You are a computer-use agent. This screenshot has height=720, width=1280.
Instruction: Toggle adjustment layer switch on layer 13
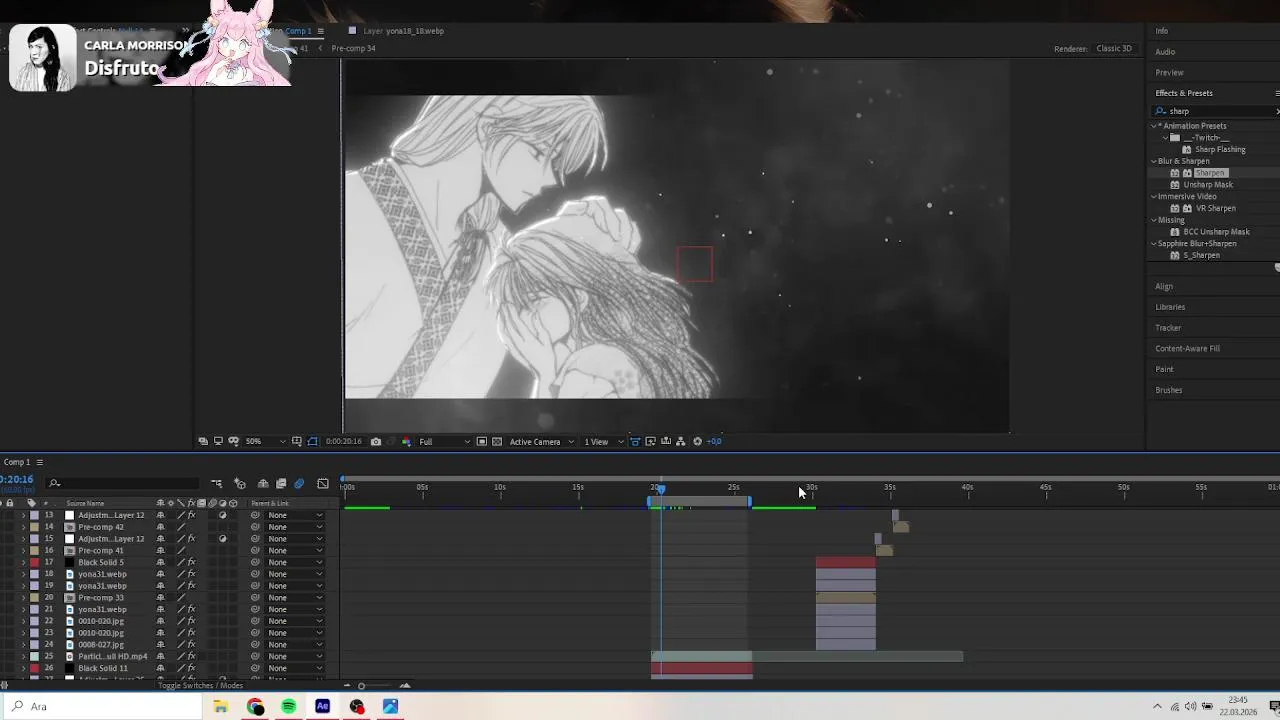click(222, 515)
